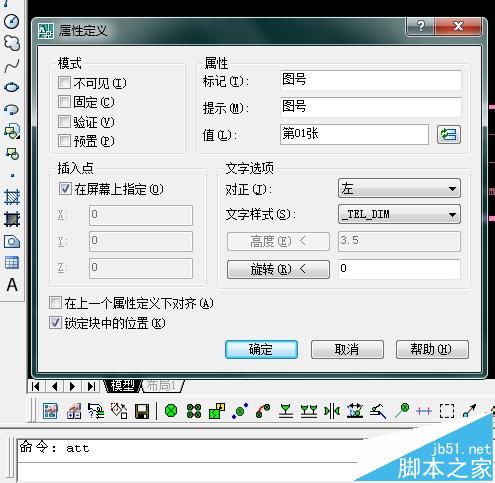
Task: Select the Spline curve tool
Action: [x=12, y=66]
